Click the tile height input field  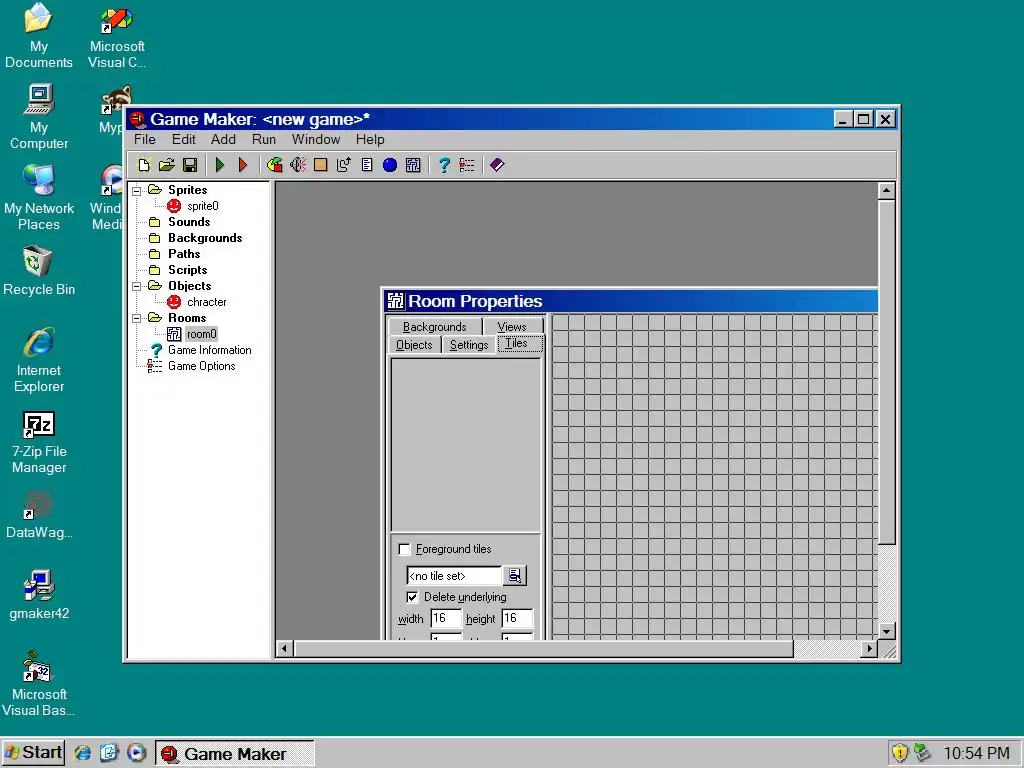(517, 618)
